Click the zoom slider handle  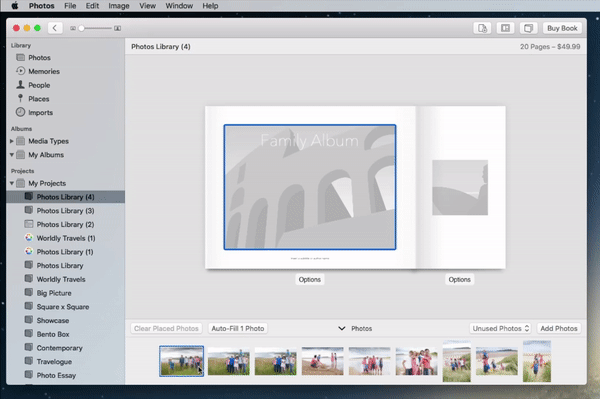81,28
